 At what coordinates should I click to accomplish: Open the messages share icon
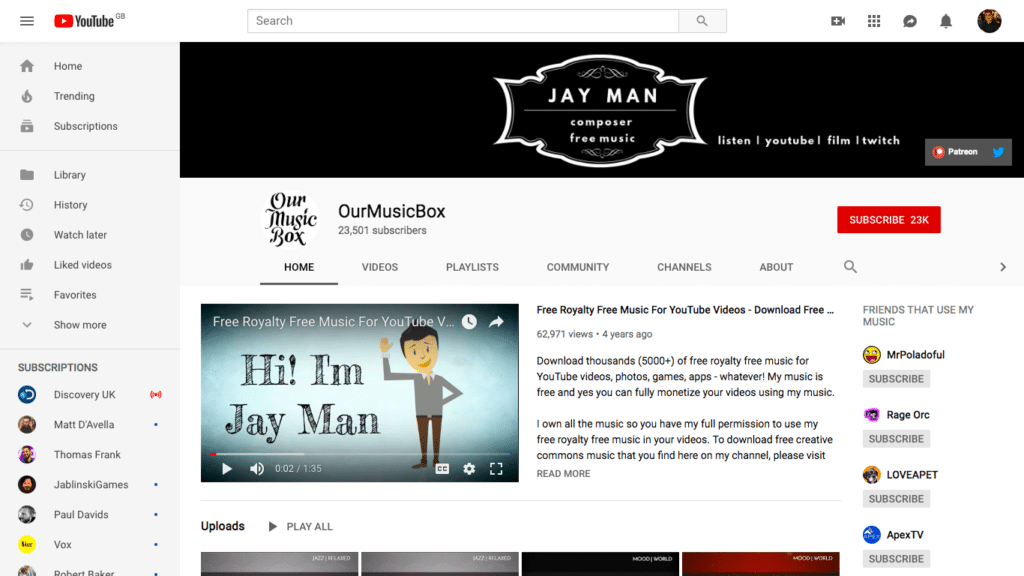click(x=910, y=21)
